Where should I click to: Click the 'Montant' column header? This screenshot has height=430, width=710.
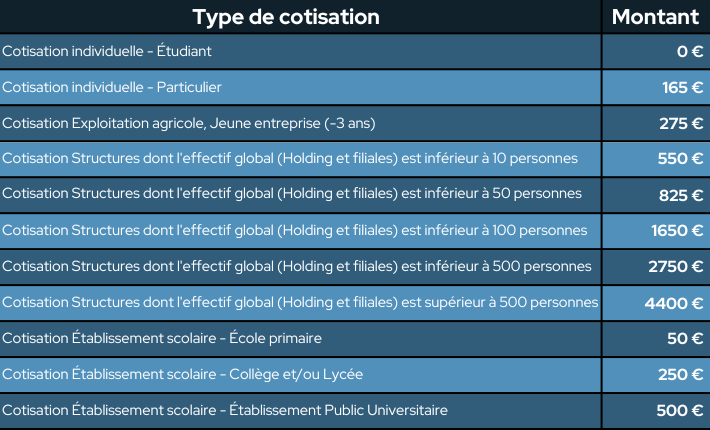coord(655,17)
